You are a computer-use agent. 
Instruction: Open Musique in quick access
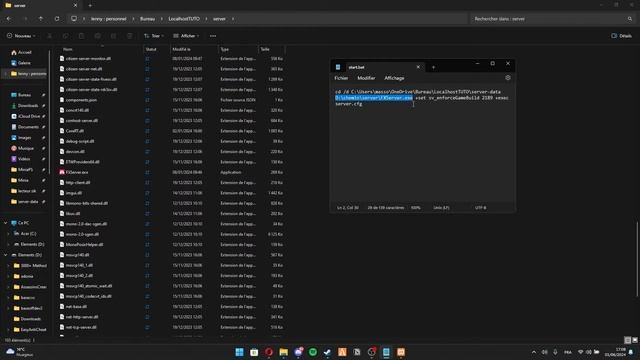25,148
